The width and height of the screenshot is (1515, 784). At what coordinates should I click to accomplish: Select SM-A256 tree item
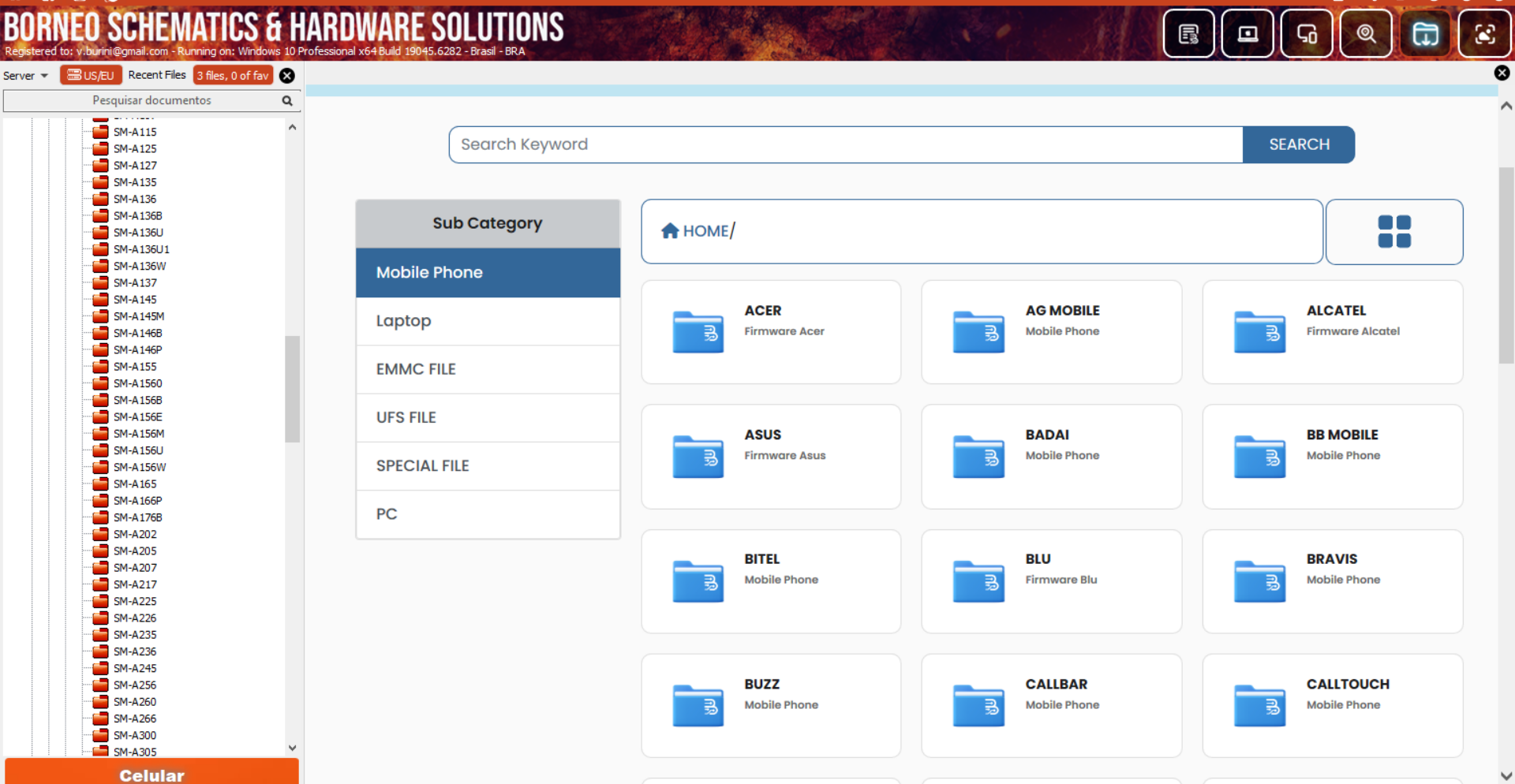point(135,685)
